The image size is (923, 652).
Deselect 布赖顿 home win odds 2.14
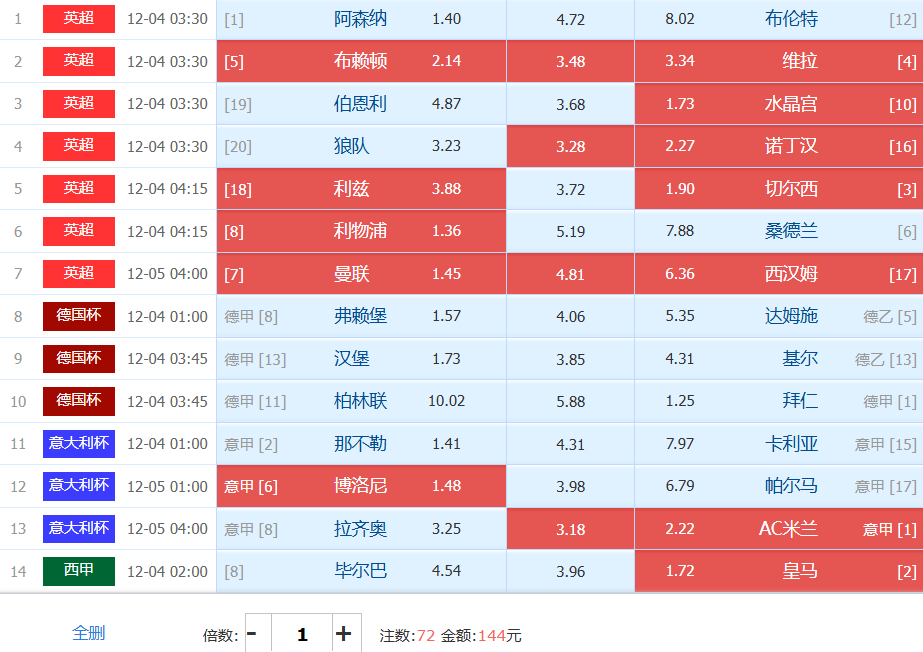point(446,61)
